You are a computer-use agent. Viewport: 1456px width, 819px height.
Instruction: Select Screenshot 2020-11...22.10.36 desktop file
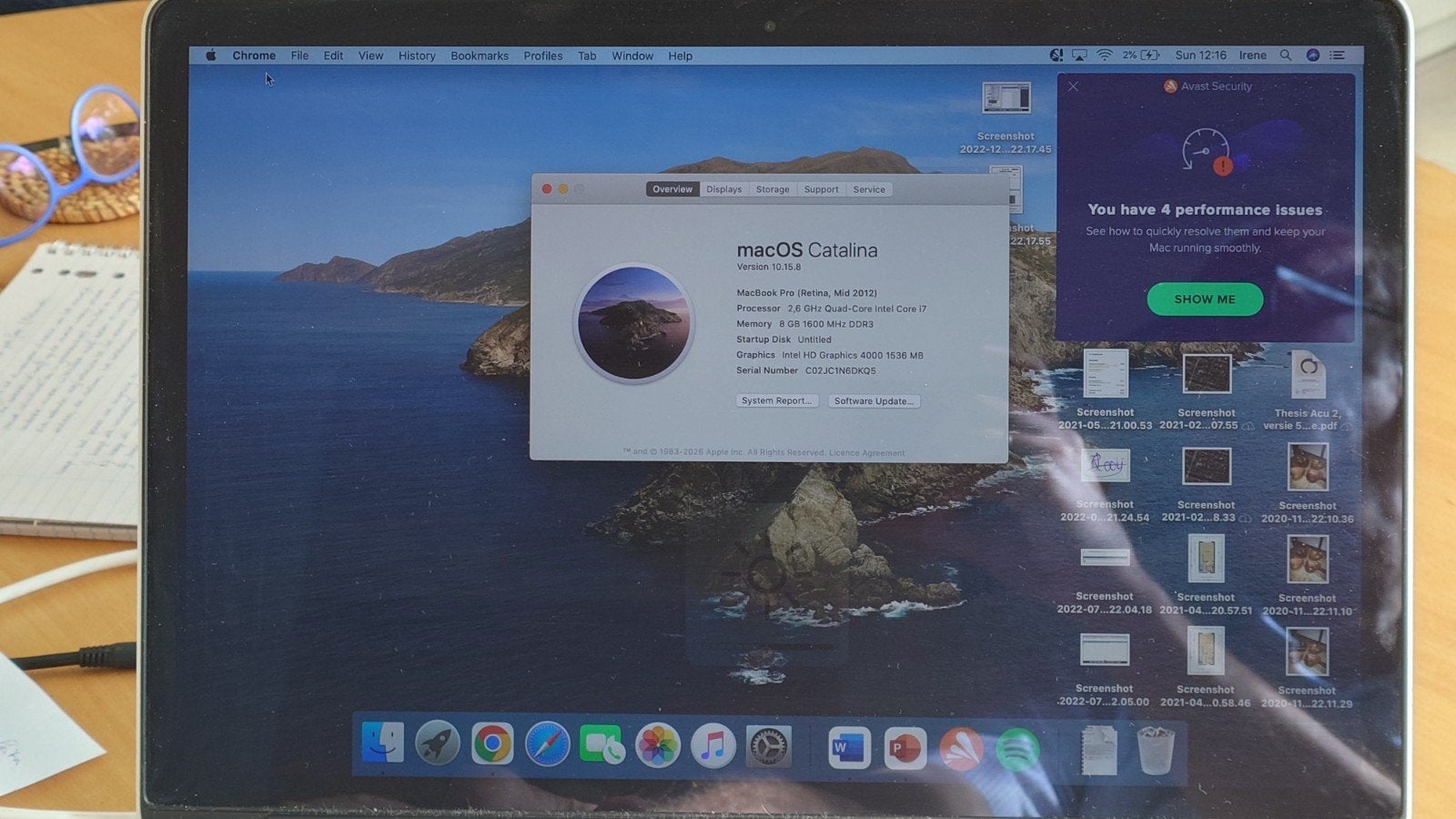pyautogui.click(x=1308, y=483)
